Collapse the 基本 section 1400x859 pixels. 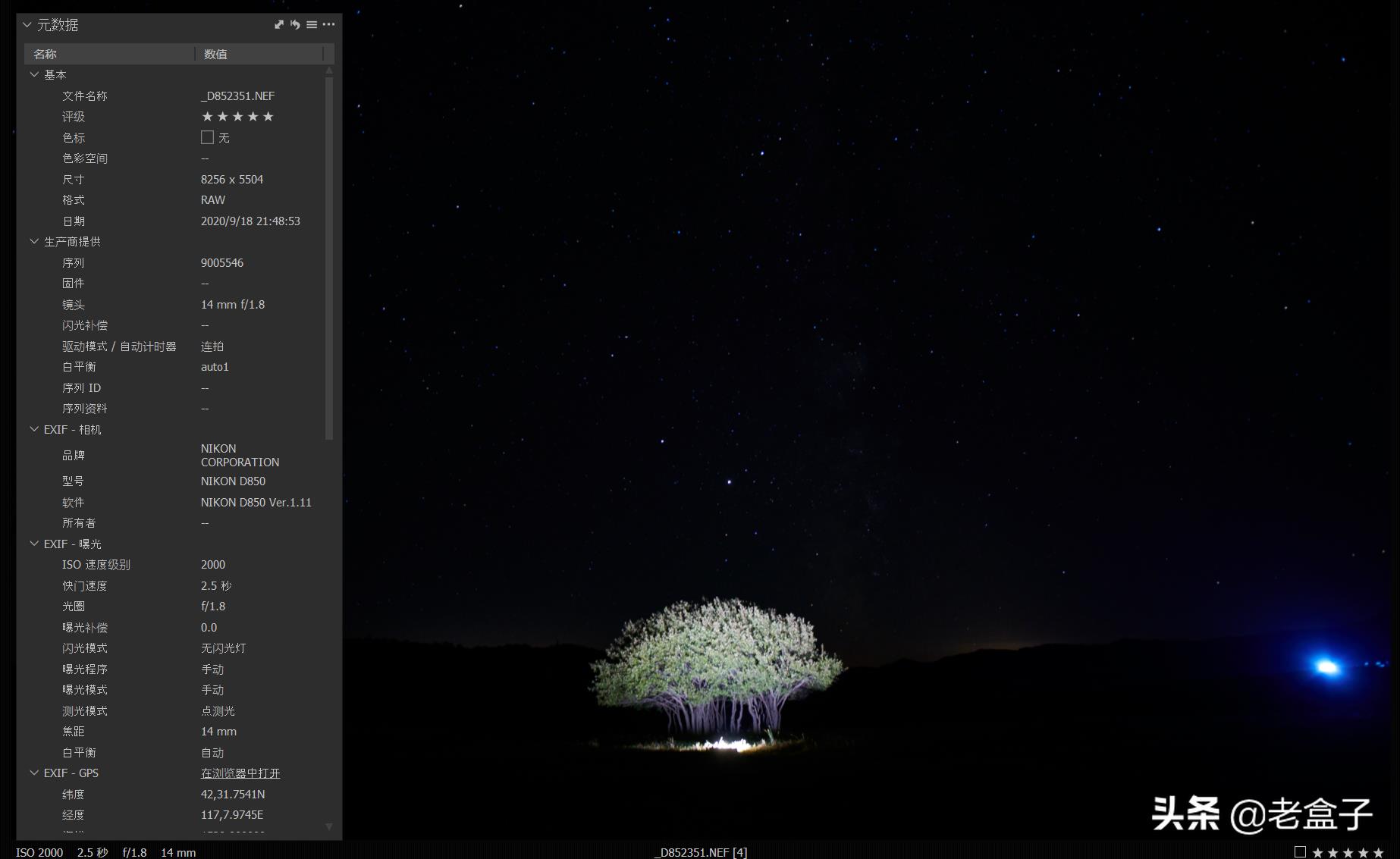point(34,74)
